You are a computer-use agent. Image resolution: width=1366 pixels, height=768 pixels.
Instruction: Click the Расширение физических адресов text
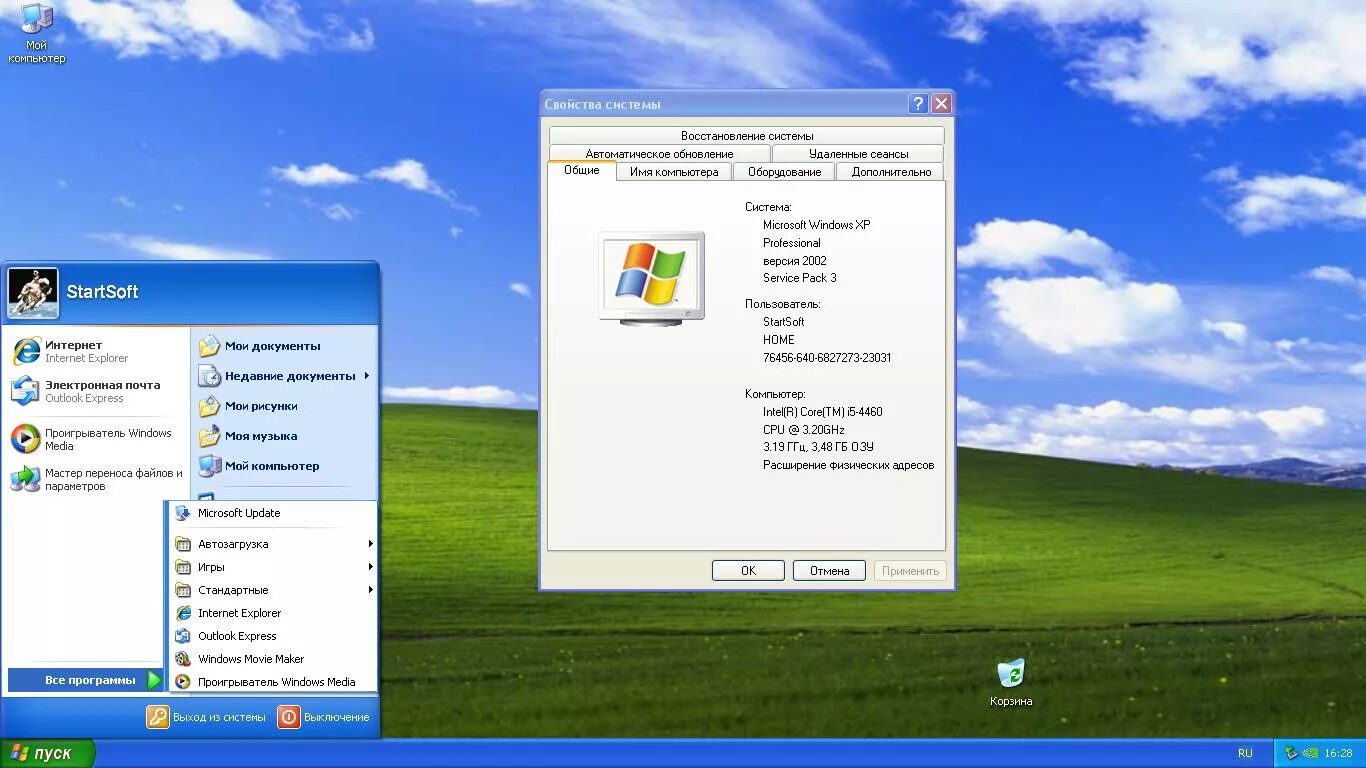coord(848,465)
